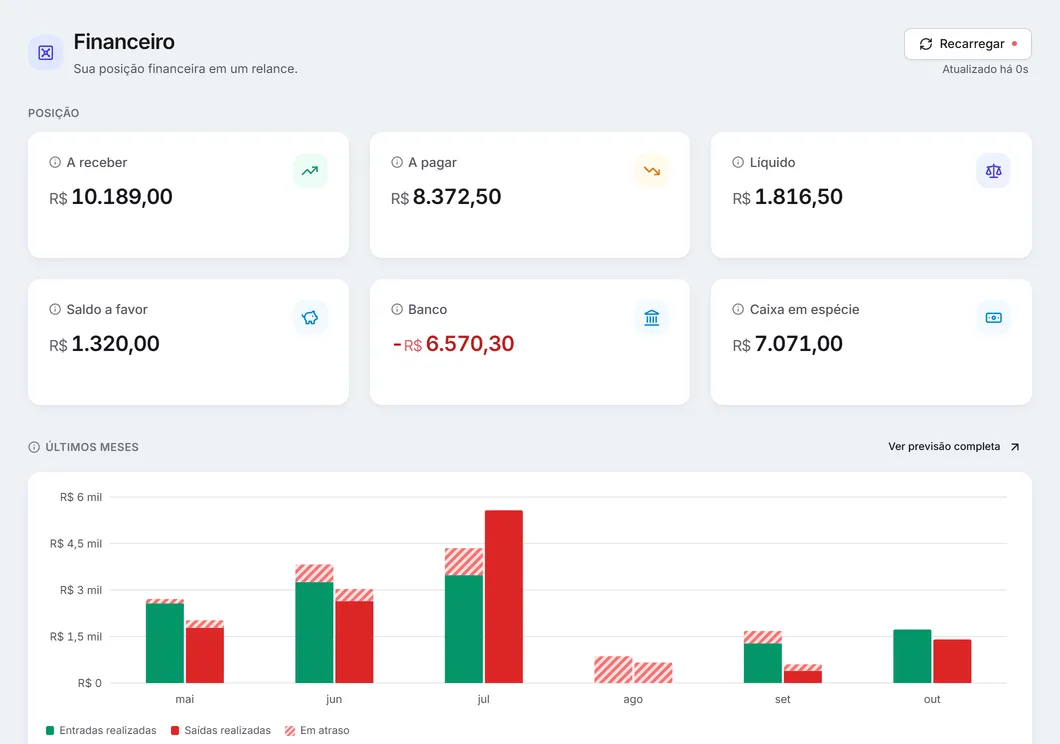Click the info icon beside Últimos meses
Screen dimensions: 1060x744
34,447
